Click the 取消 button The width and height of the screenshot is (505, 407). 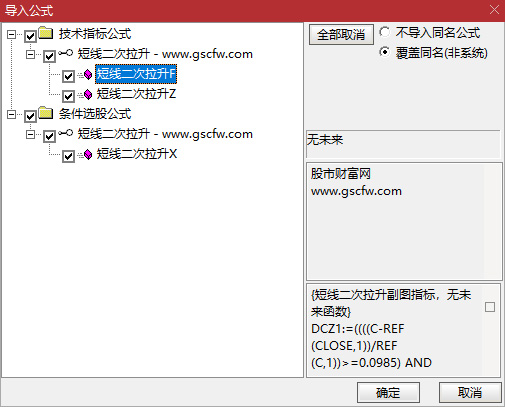click(470, 393)
